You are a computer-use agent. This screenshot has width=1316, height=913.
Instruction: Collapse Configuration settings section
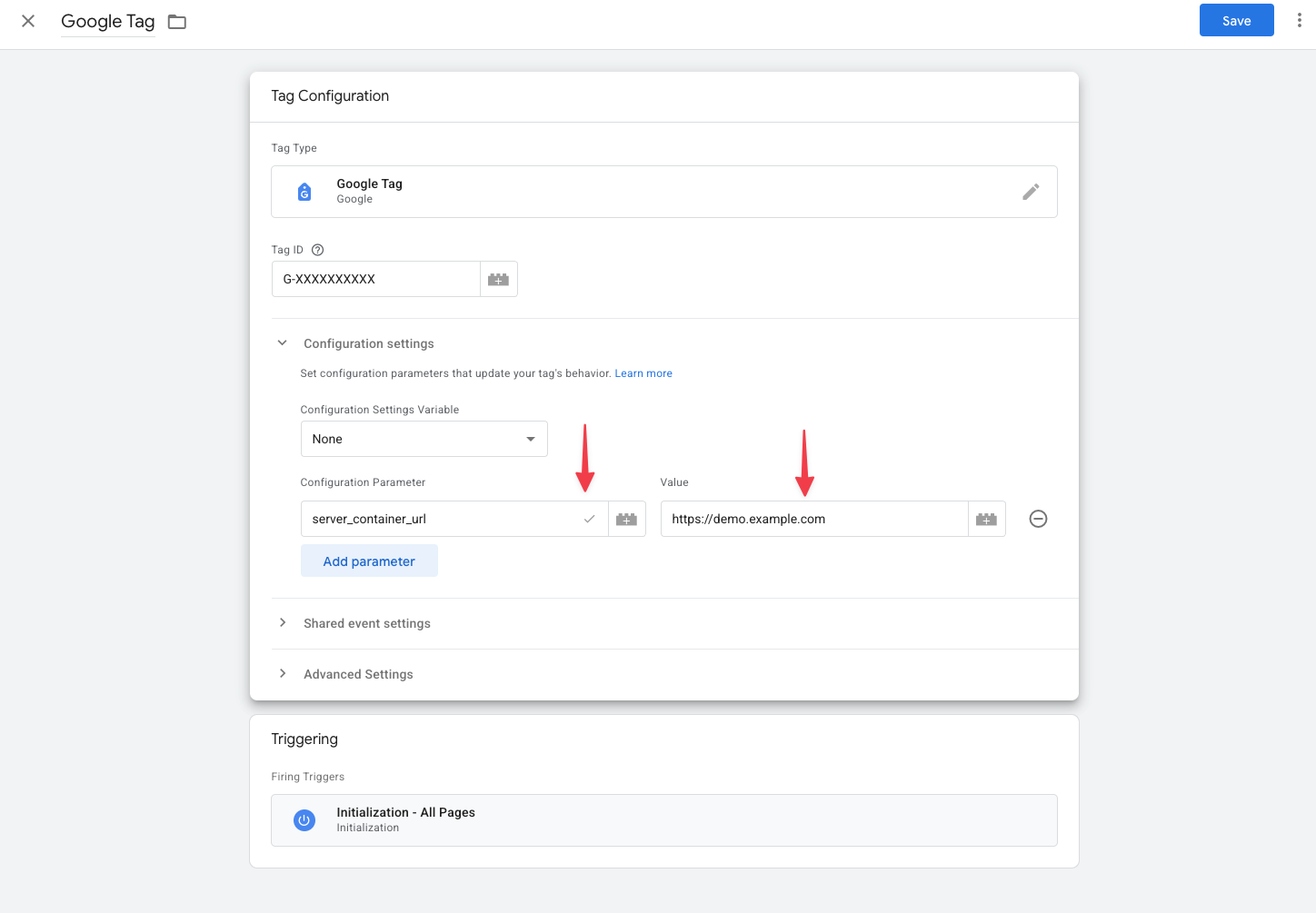click(x=283, y=343)
